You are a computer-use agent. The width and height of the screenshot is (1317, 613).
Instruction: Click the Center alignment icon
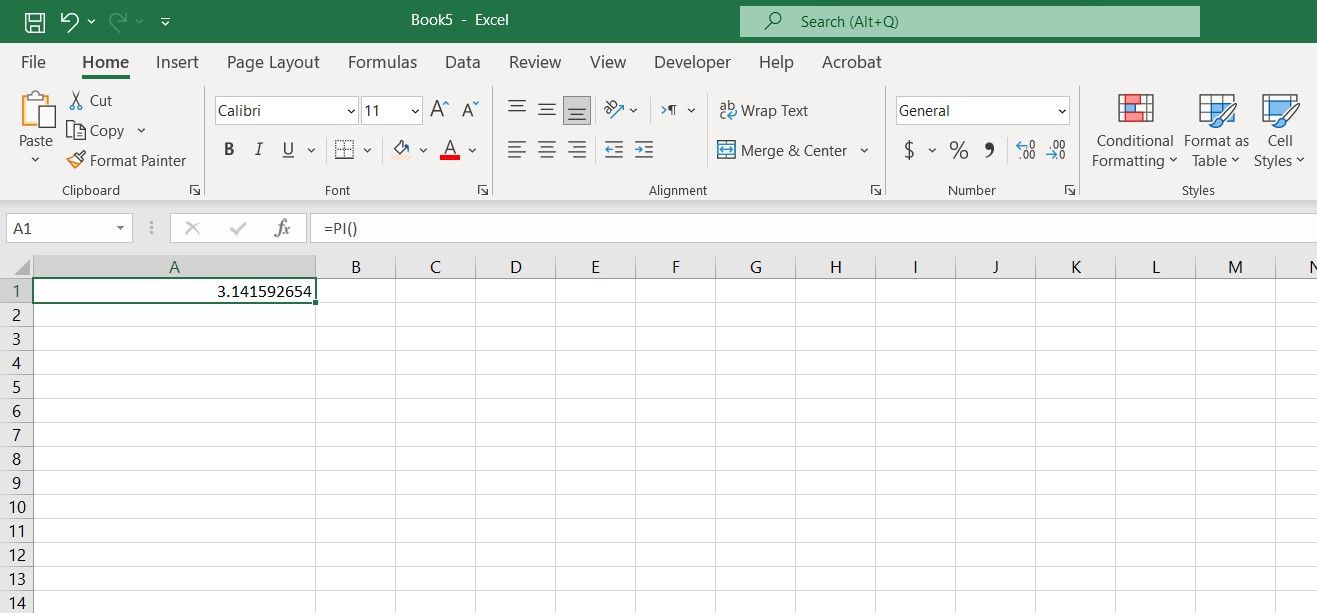pos(546,149)
